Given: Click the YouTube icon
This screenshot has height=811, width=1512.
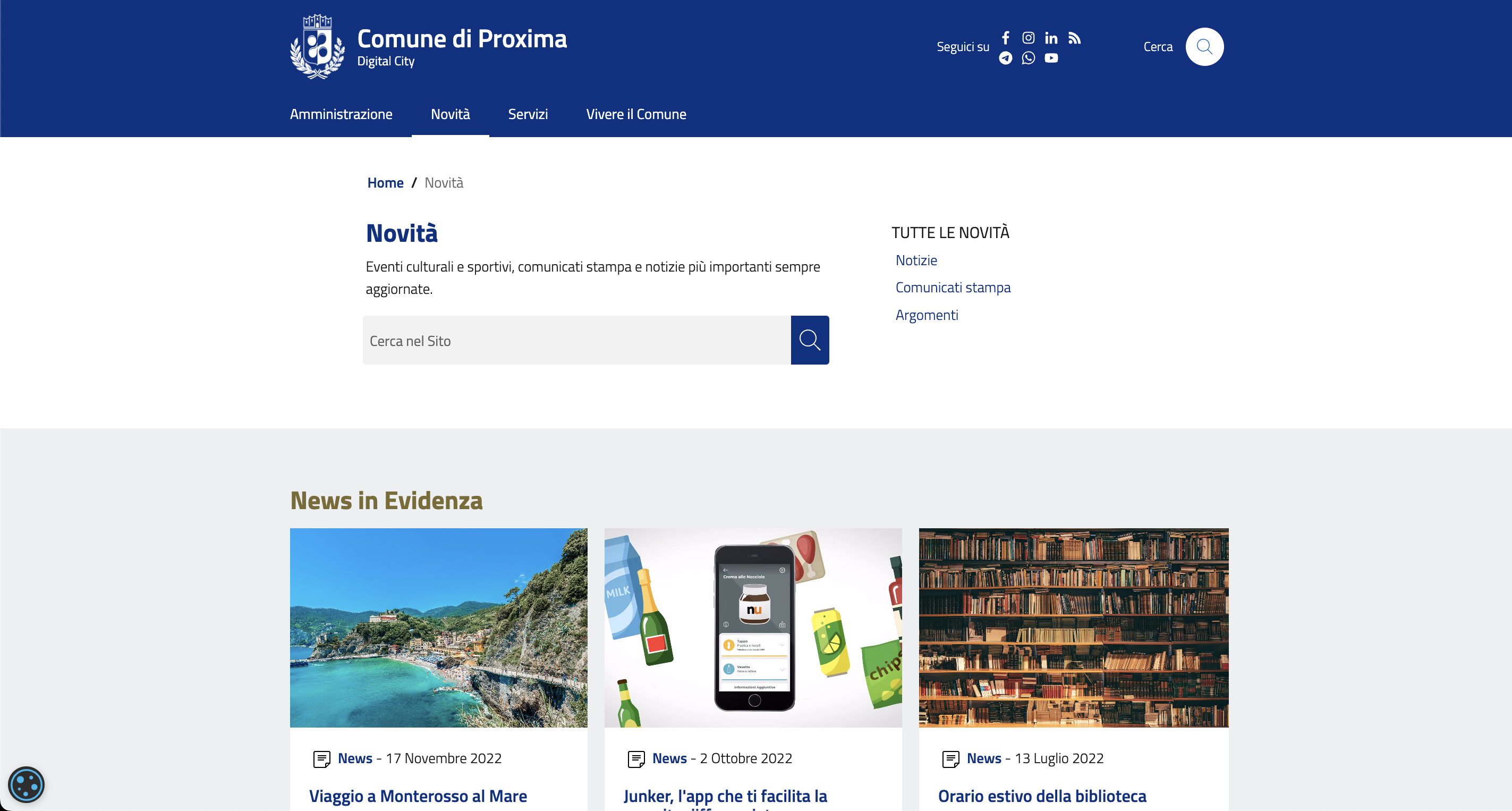Looking at the screenshot, I should (1051, 57).
